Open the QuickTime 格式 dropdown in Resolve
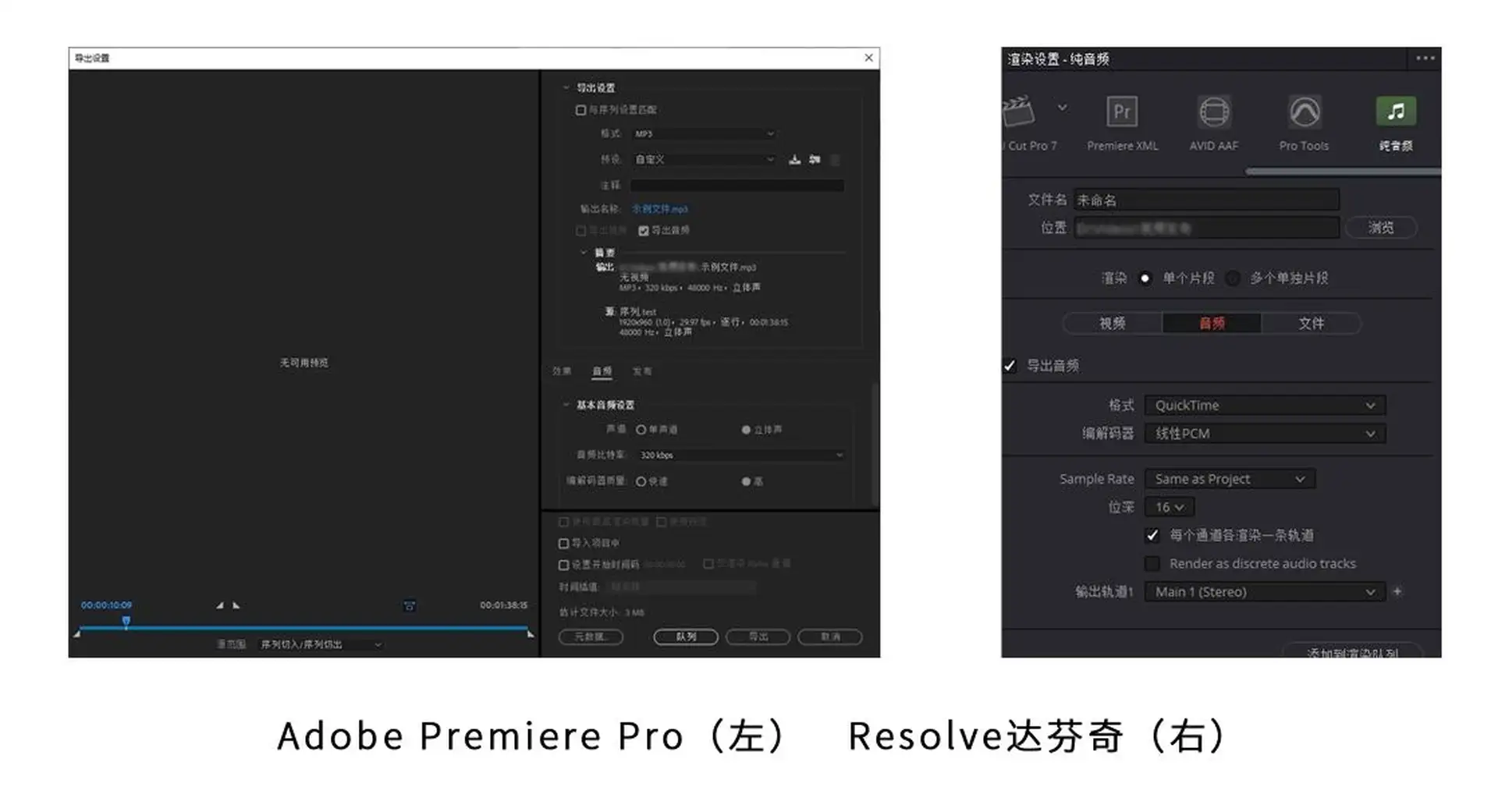The height and width of the screenshot is (812, 1498). pyautogui.click(x=1265, y=406)
